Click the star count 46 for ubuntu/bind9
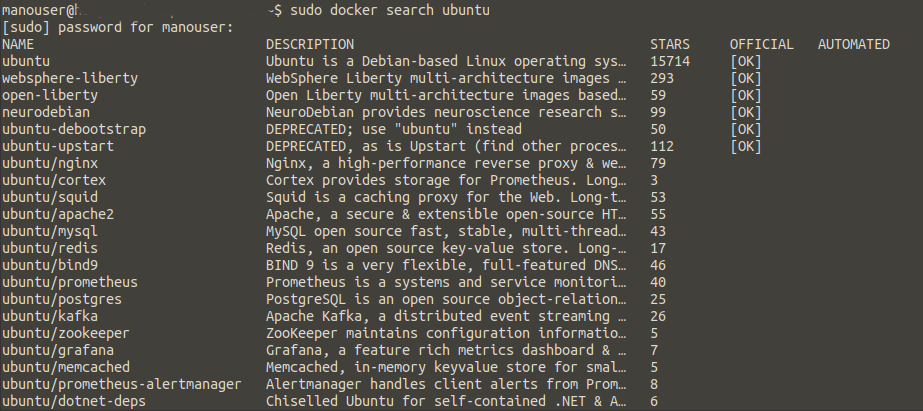 point(658,266)
